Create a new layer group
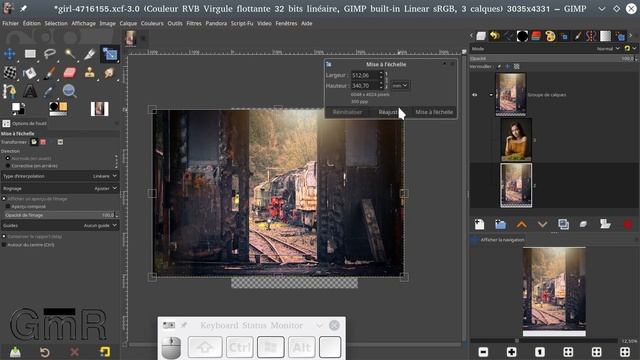 point(500,224)
